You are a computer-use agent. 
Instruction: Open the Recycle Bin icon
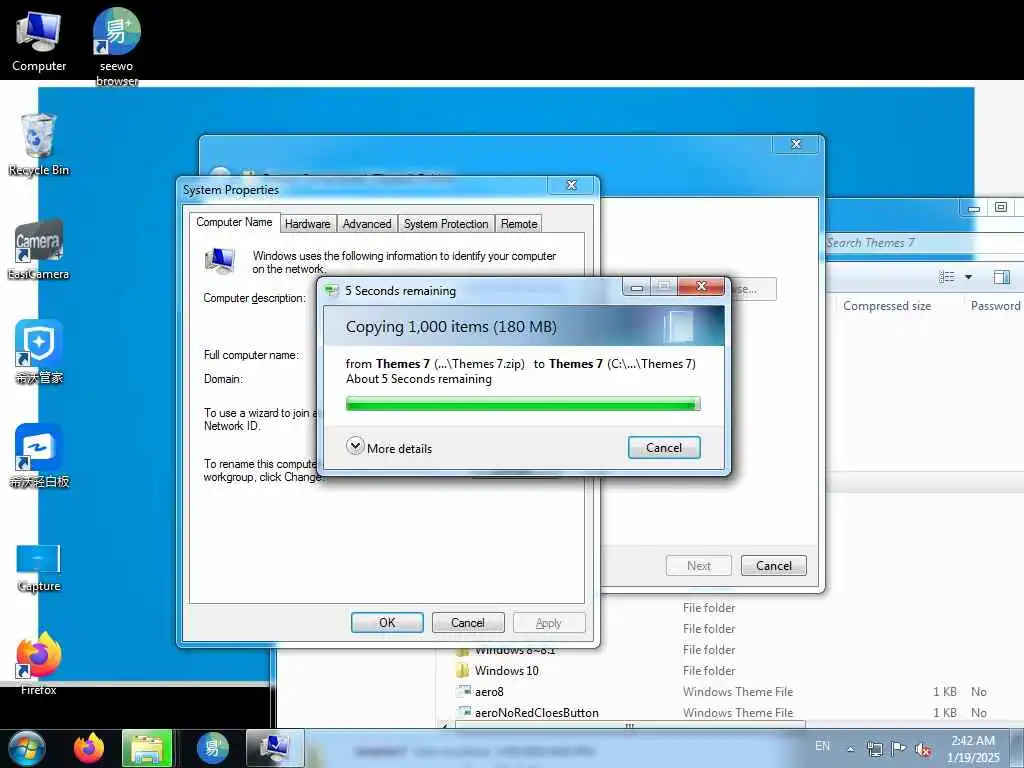click(x=39, y=145)
